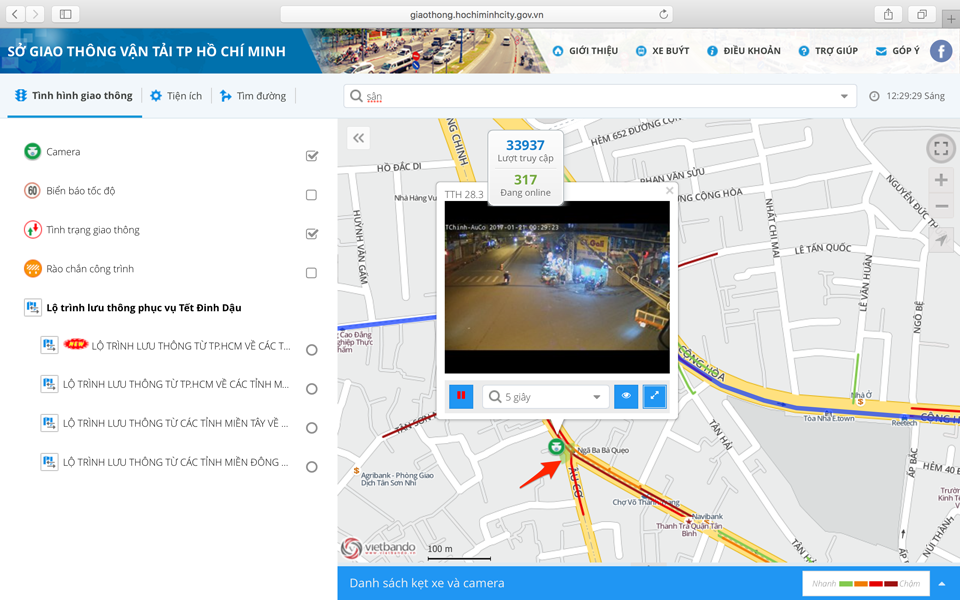
Task: Select route TP.HCM VỀ CÁC TỈNH M... radio
Action: tap(312, 389)
